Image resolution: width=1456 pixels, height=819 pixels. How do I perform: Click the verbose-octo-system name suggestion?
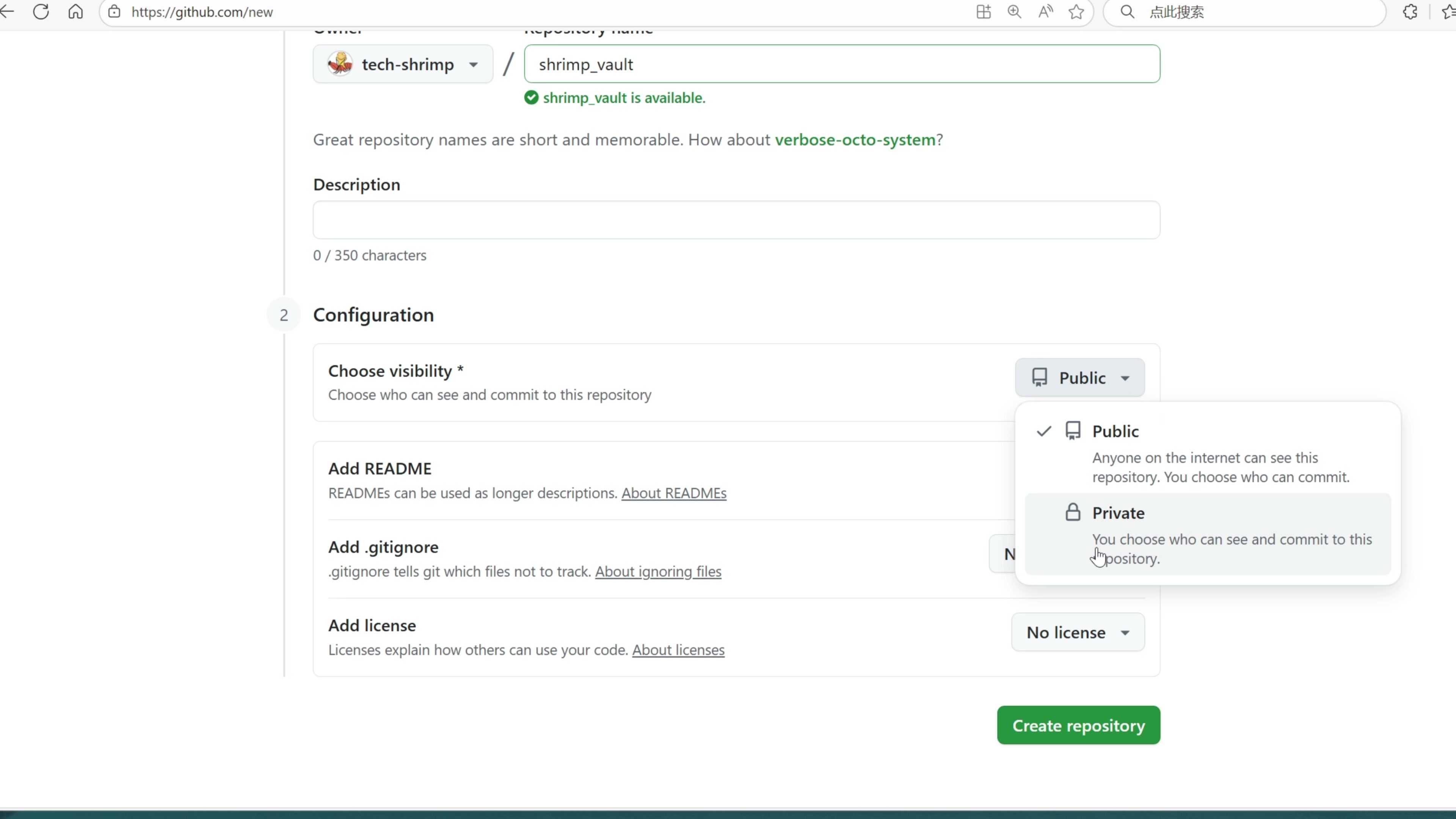coord(855,140)
